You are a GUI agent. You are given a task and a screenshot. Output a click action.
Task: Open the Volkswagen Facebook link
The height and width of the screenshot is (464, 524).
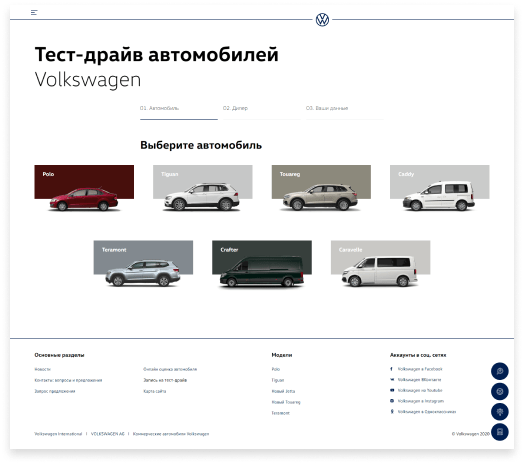click(420, 369)
